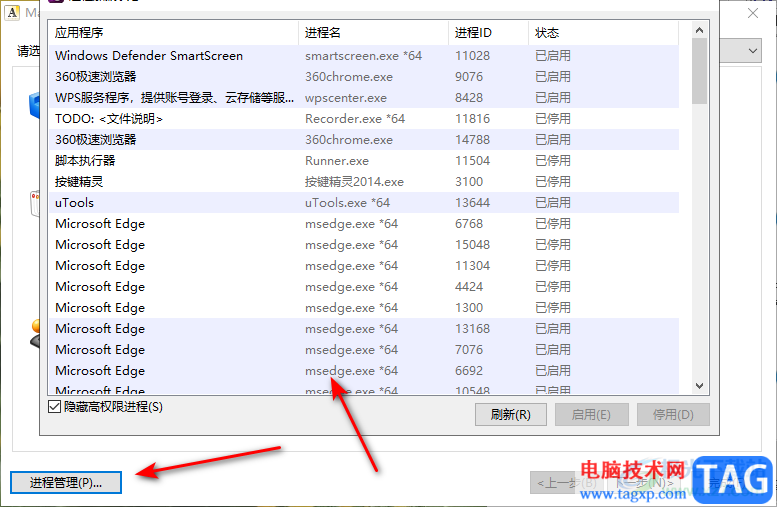Screen dimensions: 777x507
Task: Select the Microsoft Edge row with ID 6768
Action: pos(364,224)
